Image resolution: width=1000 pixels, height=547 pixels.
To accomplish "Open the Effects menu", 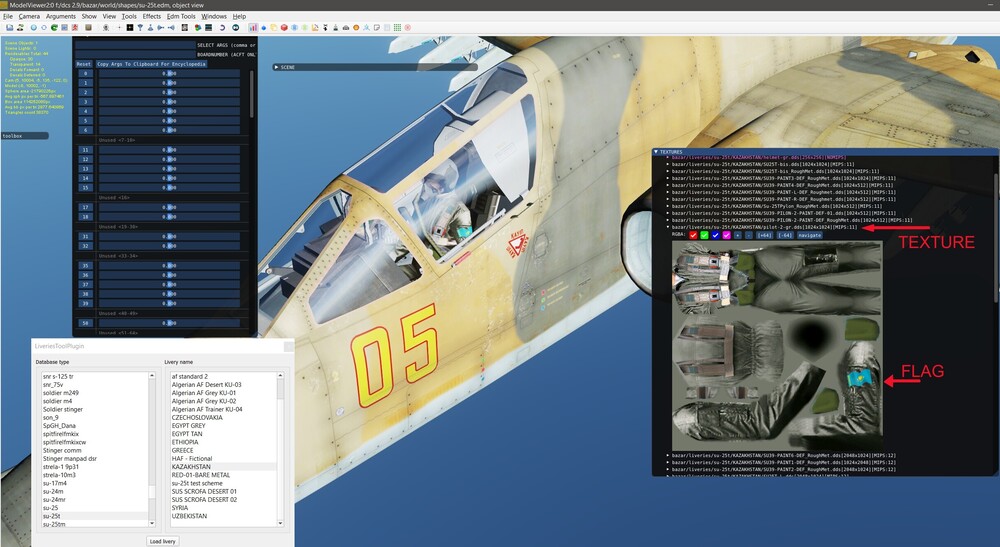I will [x=152, y=17].
